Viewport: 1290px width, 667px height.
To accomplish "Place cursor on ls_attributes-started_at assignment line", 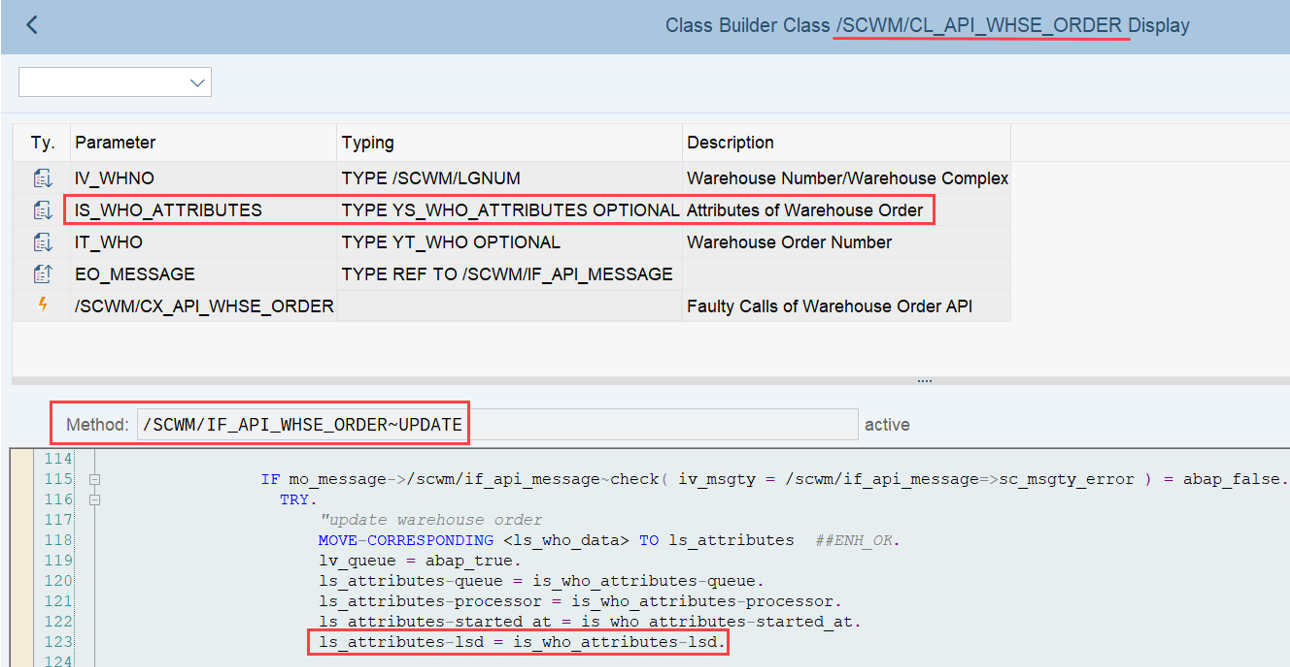I will pos(590,621).
